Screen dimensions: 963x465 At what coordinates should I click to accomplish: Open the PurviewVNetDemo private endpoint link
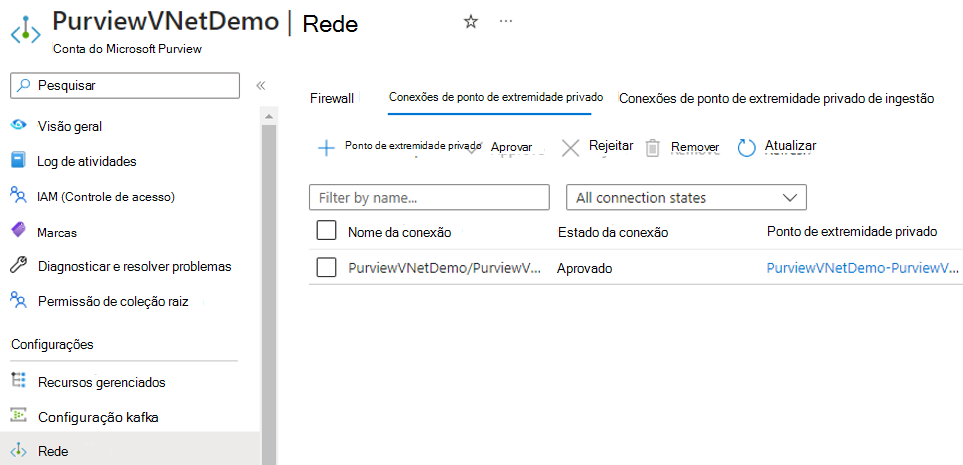point(862,268)
